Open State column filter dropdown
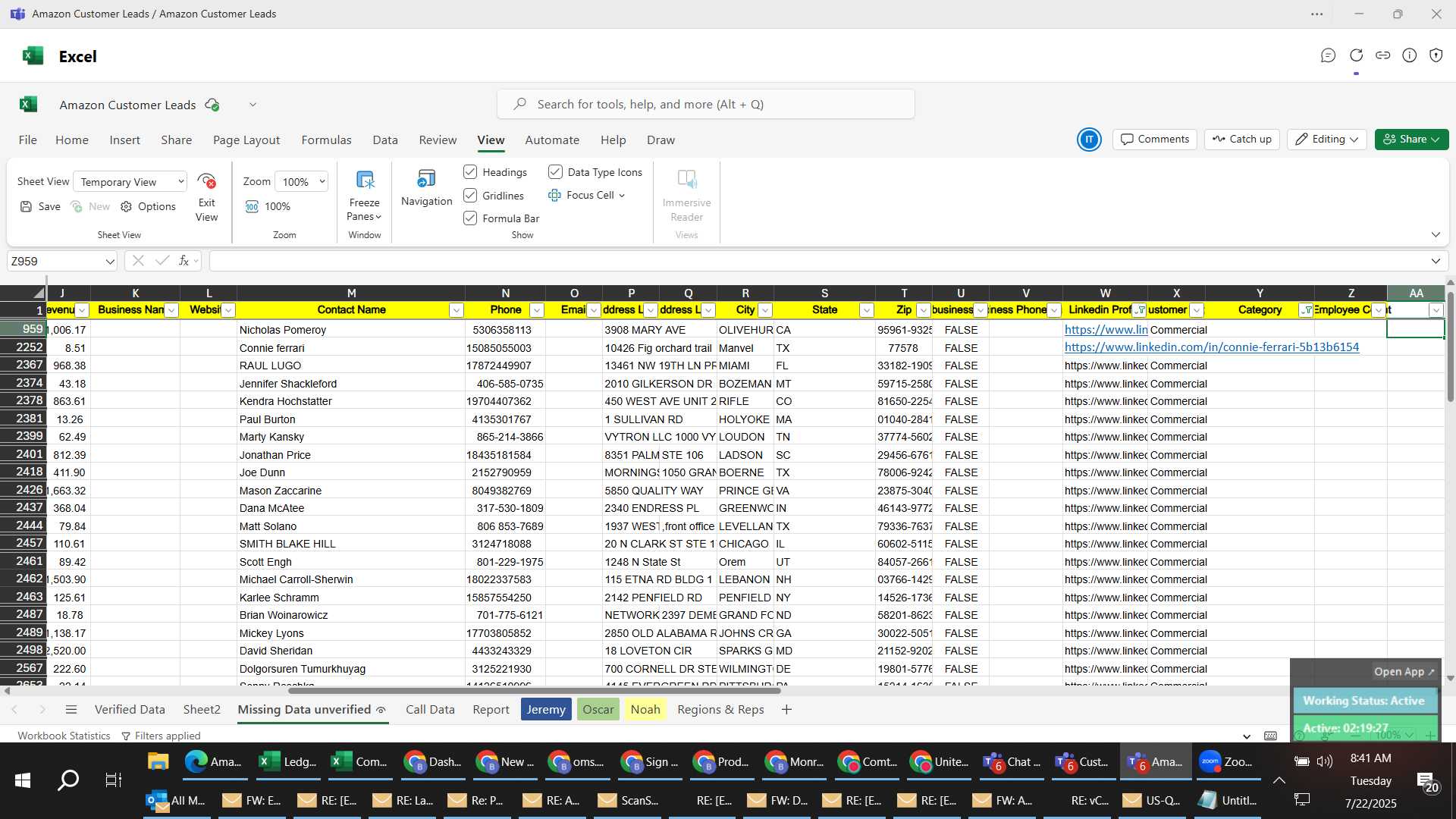 (866, 310)
